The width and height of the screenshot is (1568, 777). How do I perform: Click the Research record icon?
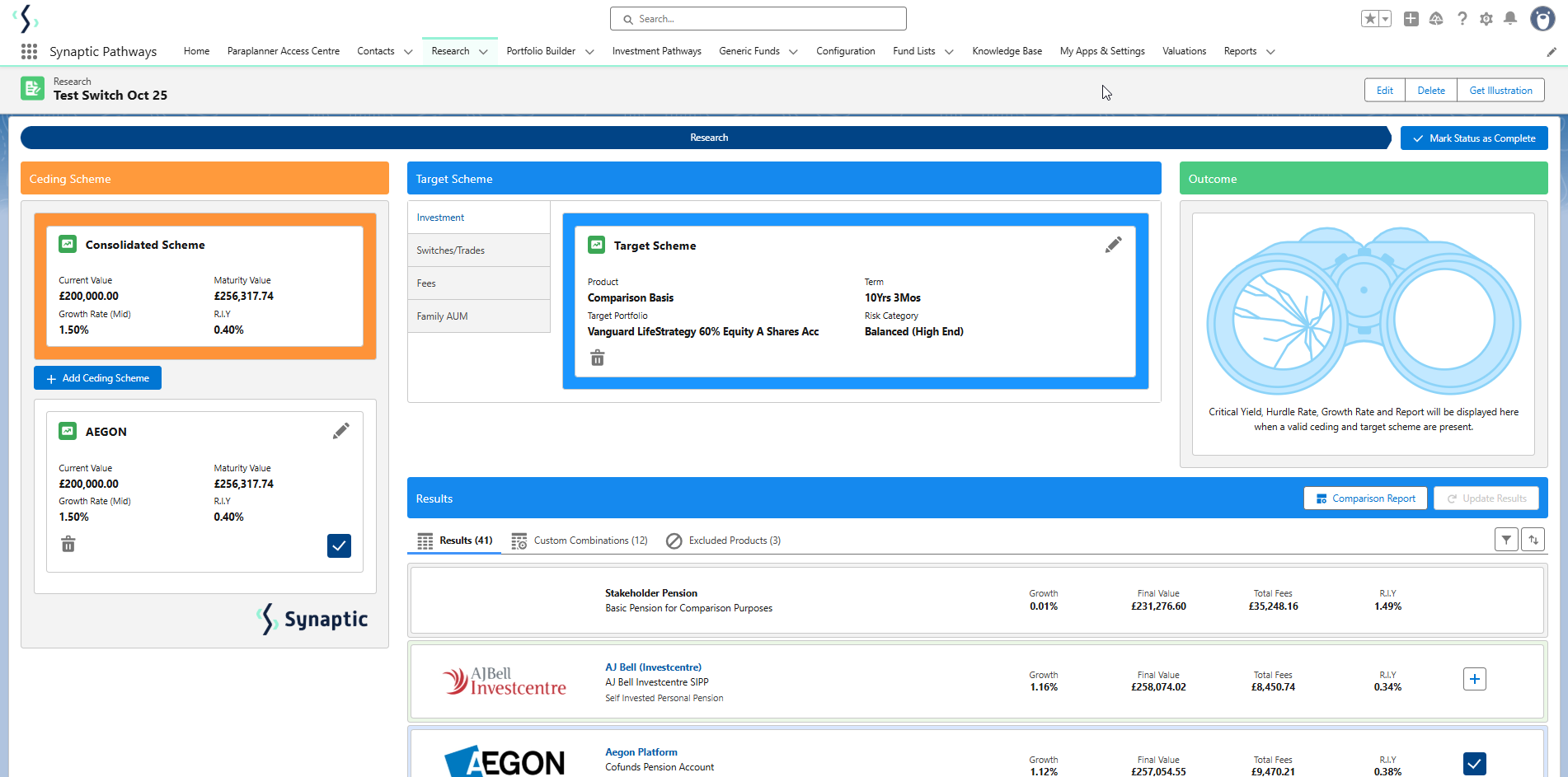pyautogui.click(x=33, y=88)
